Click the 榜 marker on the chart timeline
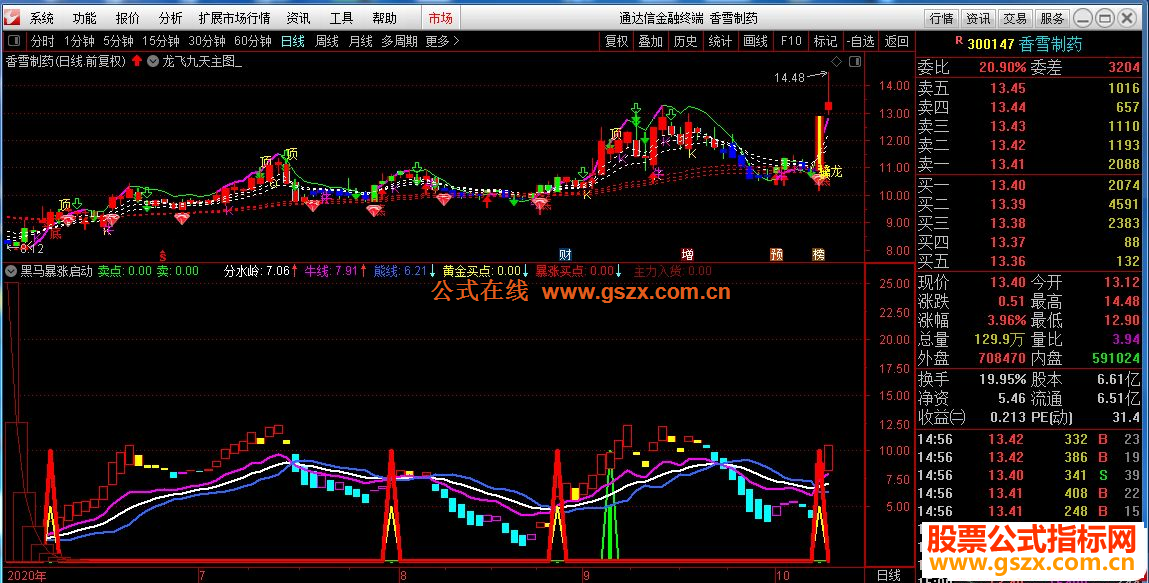 click(819, 255)
